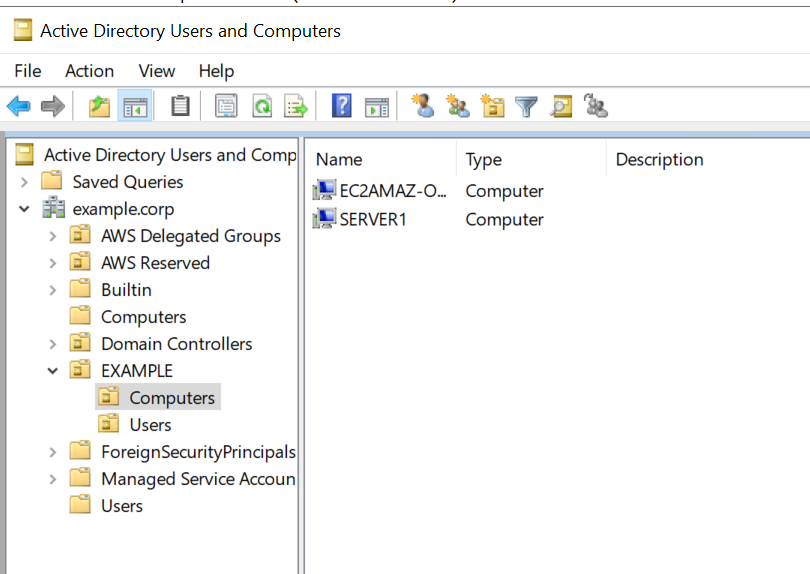Select the Domain Controllers tree item
Viewport: 810px width, 574px height.
177,344
